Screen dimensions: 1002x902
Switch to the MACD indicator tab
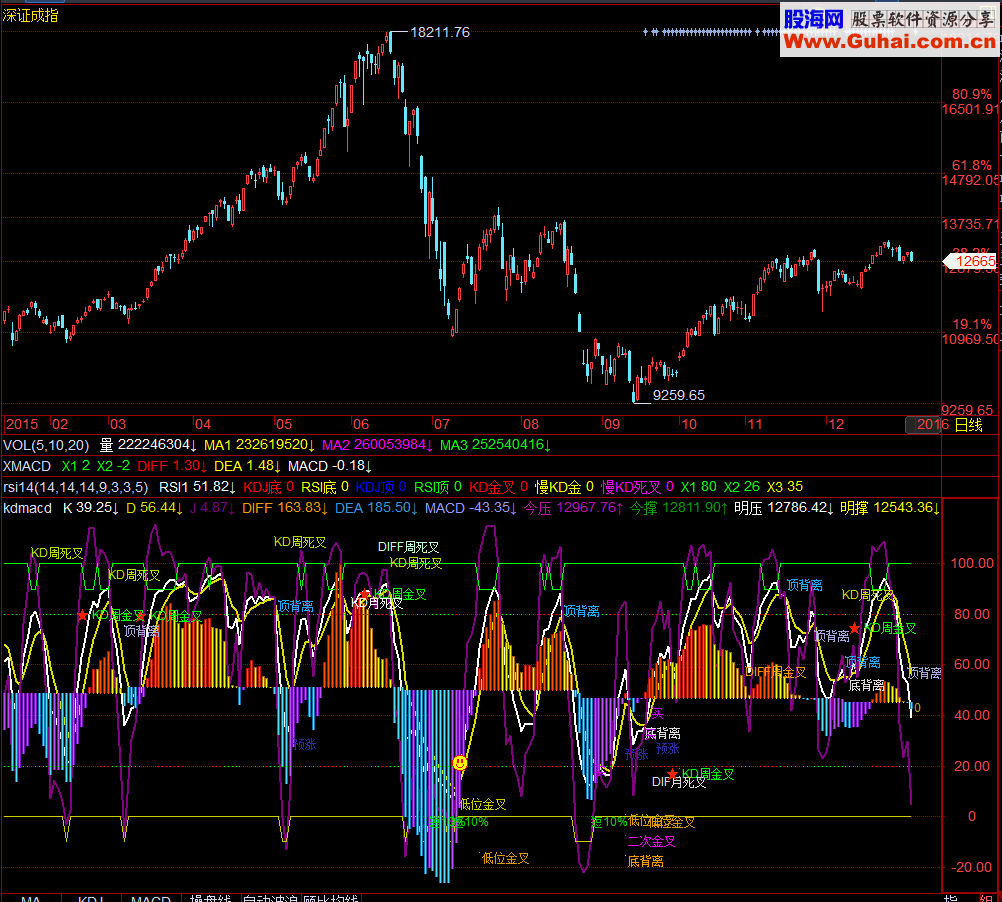[151, 898]
